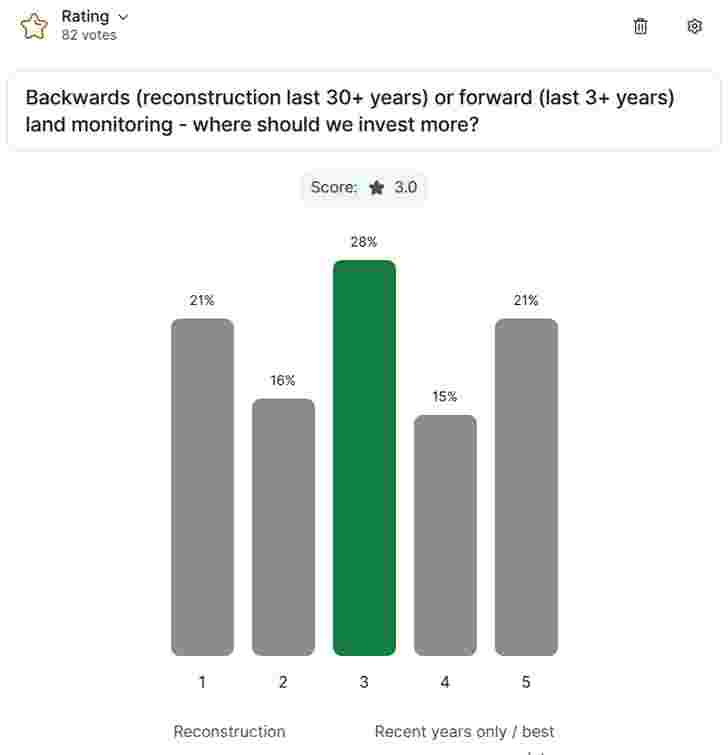Click the 16% bar for rating 2
This screenshot has width=728, height=755.
click(283, 527)
